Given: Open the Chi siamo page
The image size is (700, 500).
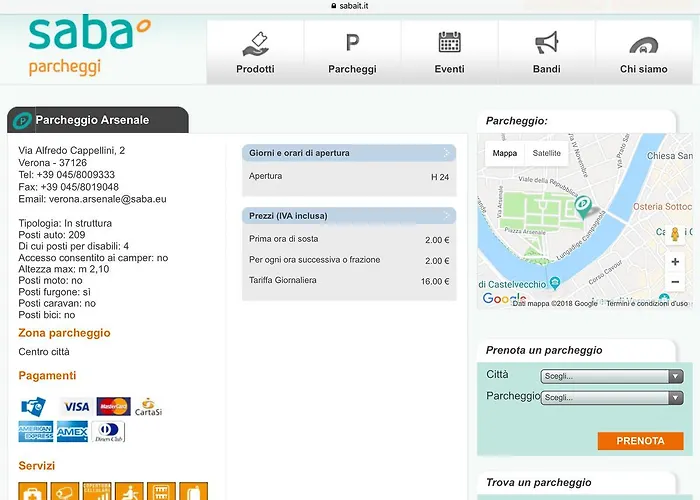Looking at the screenshot, I should [x=644, y=53].
